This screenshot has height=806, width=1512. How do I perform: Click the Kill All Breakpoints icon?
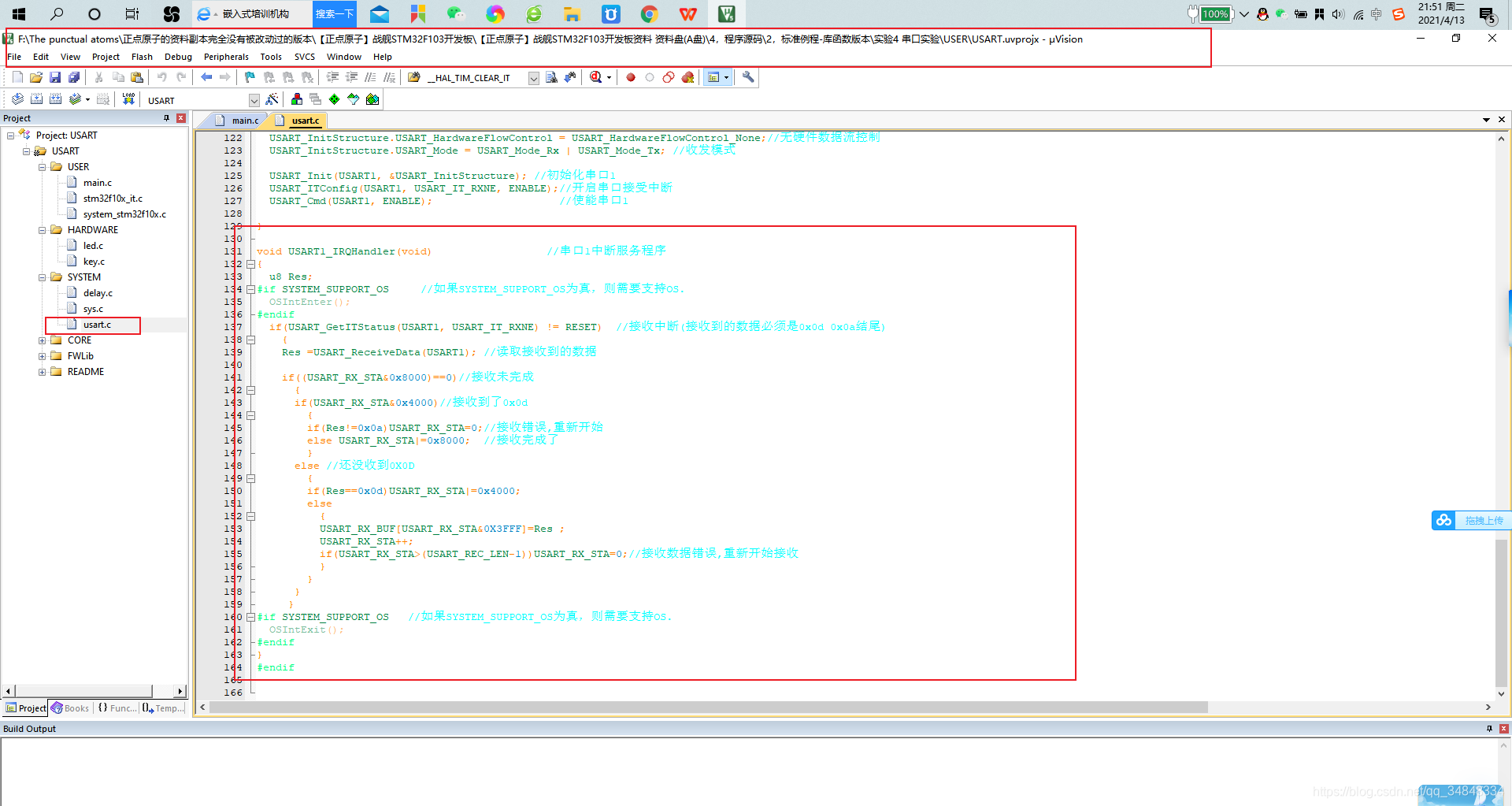pos(687,77)
